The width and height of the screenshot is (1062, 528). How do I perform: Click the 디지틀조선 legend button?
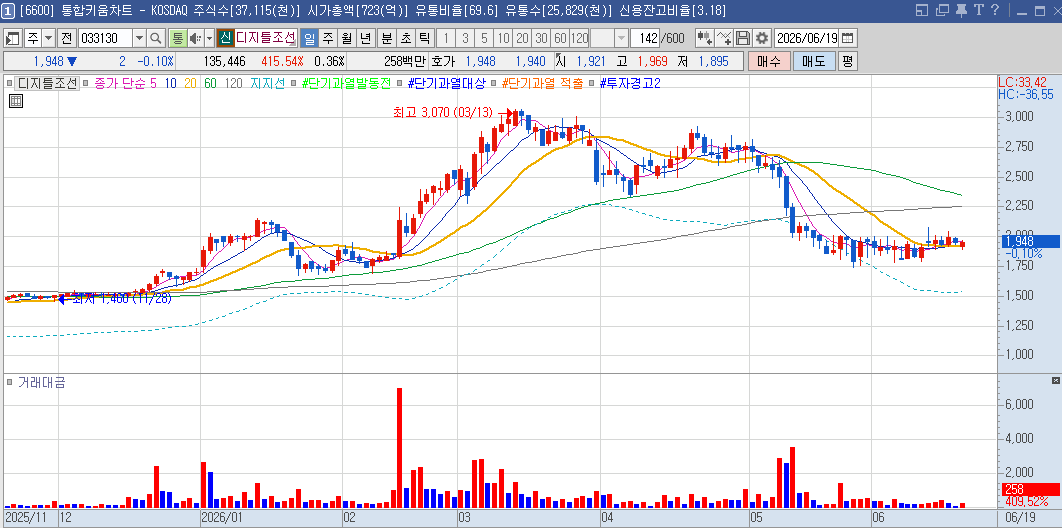(x=47, y=84)
